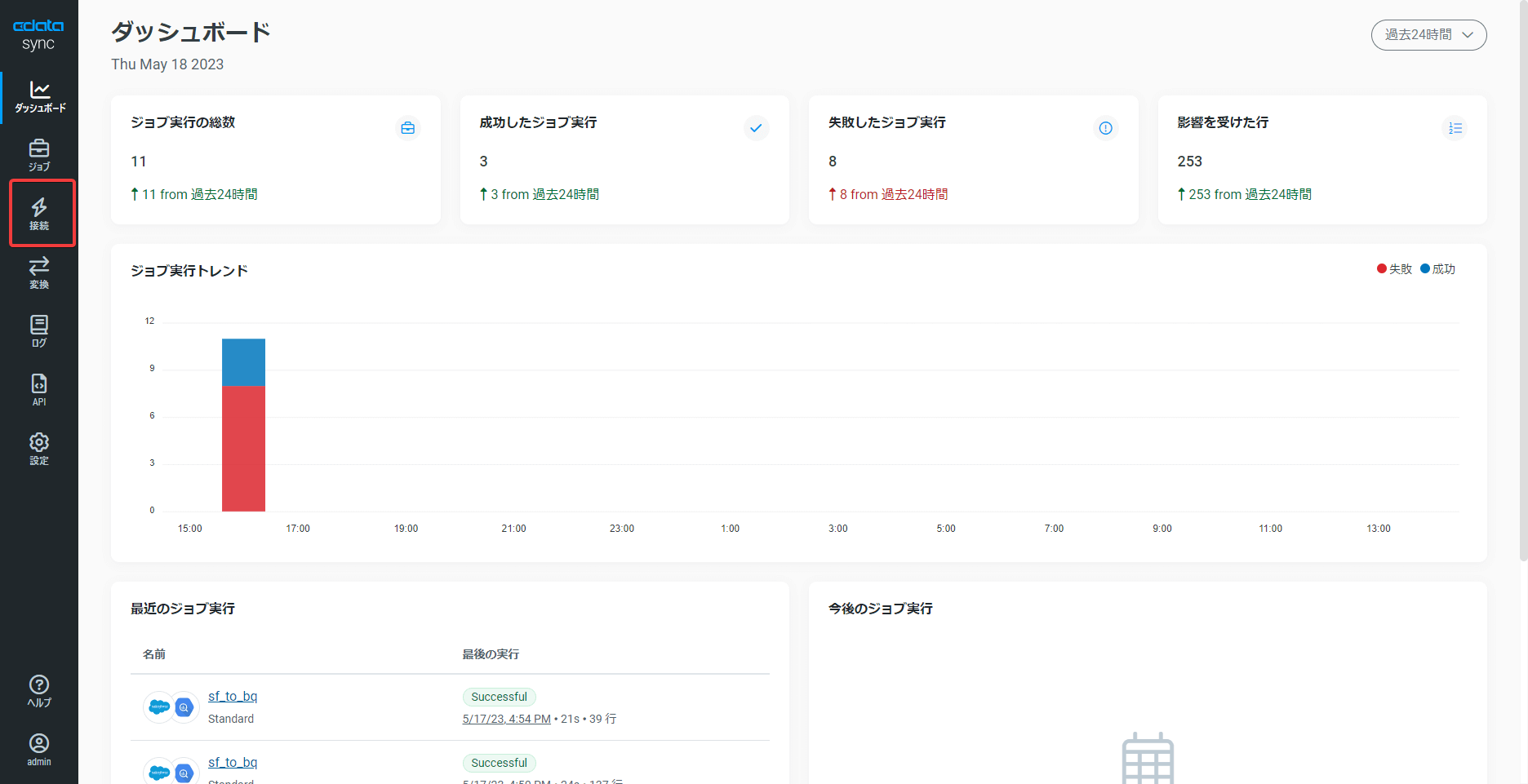Click the checkmark icon on successful jobs card
This screenshot has height=784, width=1528.
(x=756, y=128)
